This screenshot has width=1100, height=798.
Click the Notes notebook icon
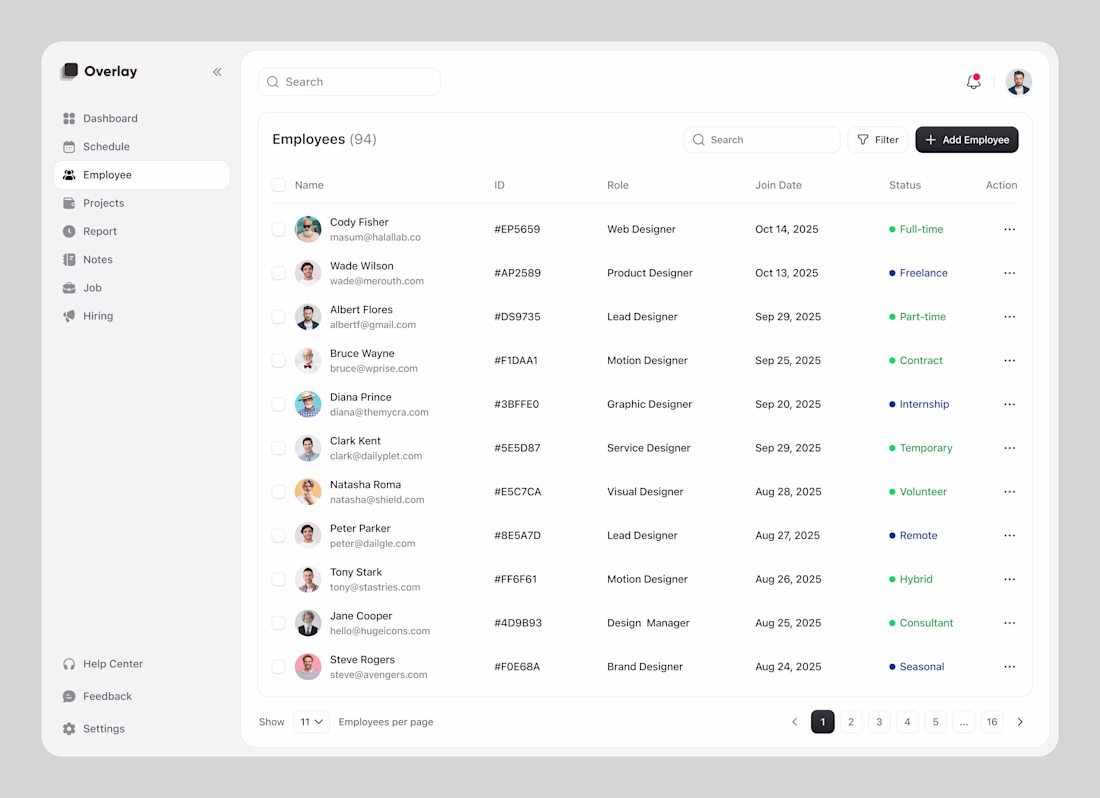pos(69,259)
